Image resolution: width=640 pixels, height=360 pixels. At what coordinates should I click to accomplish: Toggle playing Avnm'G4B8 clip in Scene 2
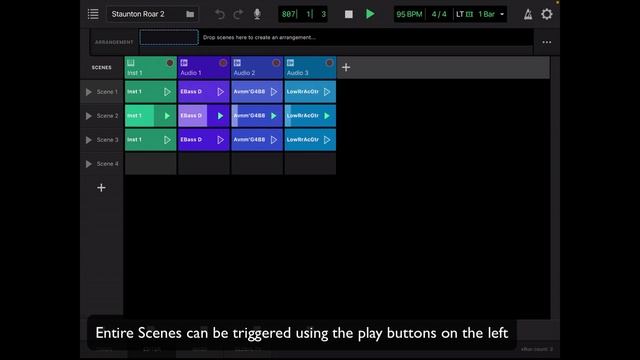click(x=274, y=116)
